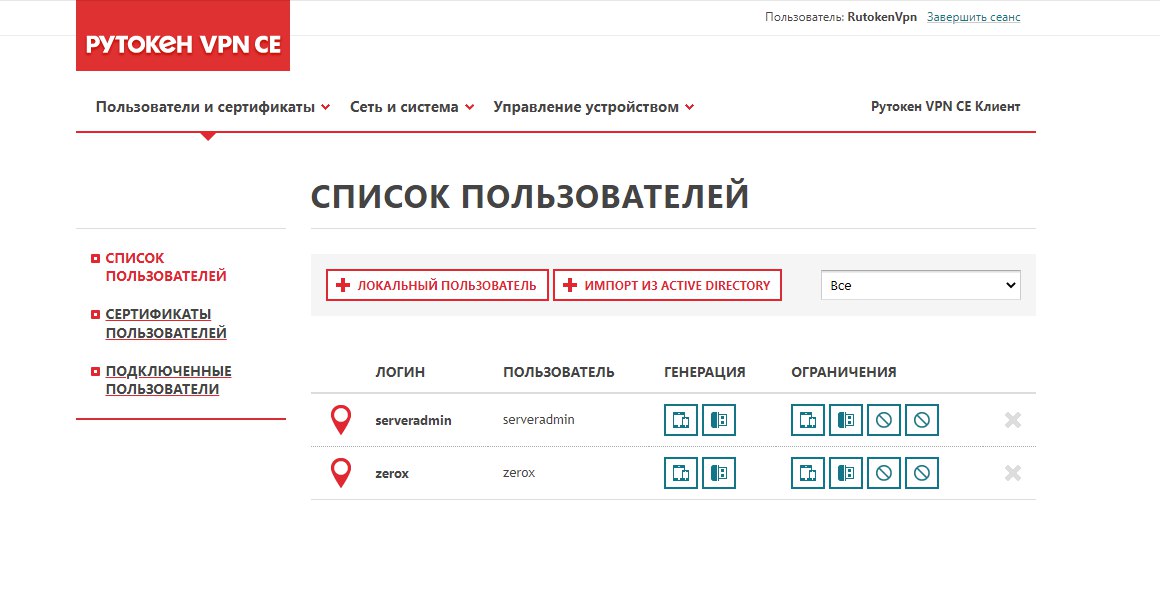Open the Все user filter dropdown
The image size is (1160, 603).
[x=920, y=286]
